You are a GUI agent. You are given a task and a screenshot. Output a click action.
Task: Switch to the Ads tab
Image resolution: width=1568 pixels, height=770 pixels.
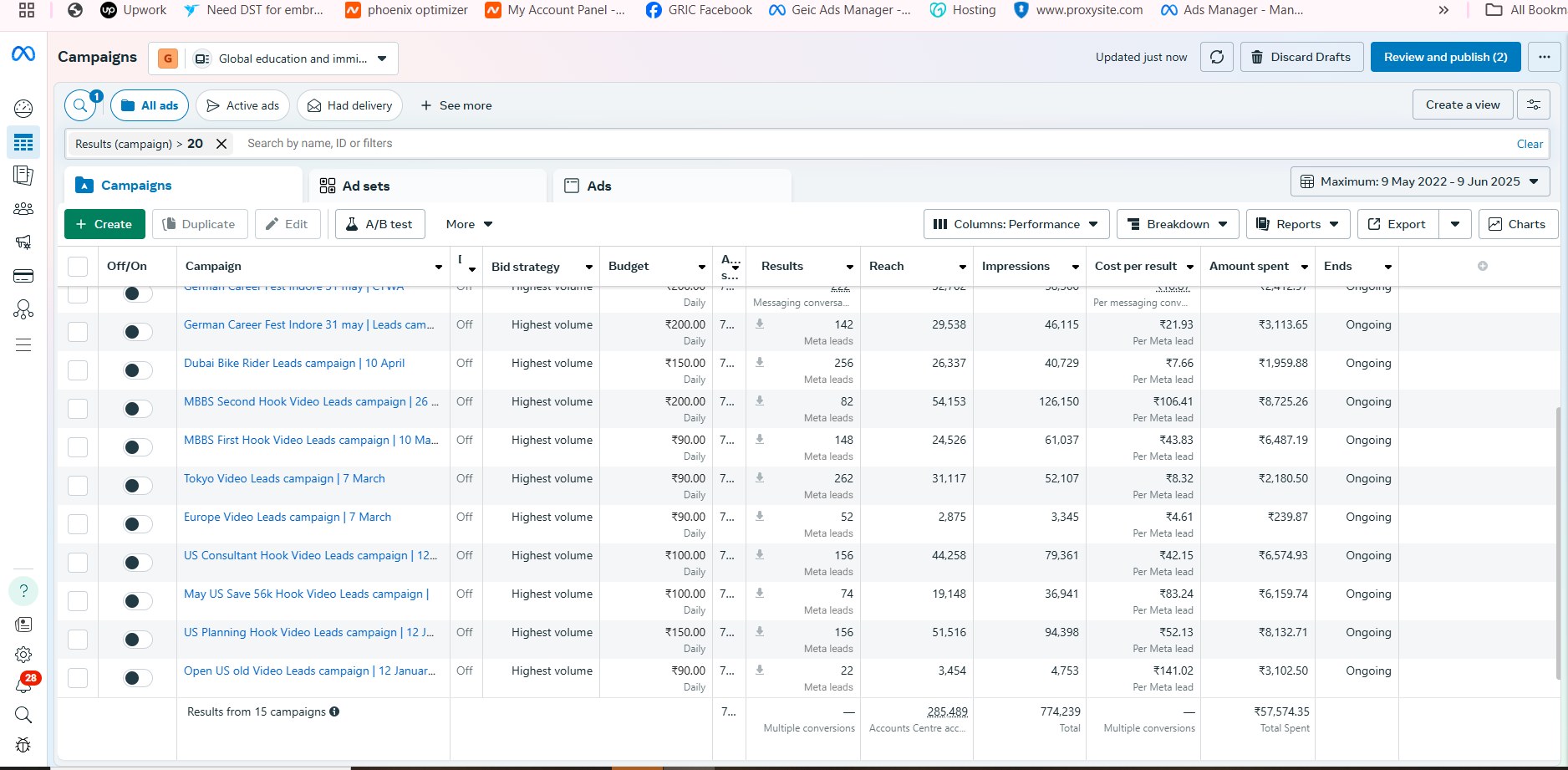tap(672, 186)
